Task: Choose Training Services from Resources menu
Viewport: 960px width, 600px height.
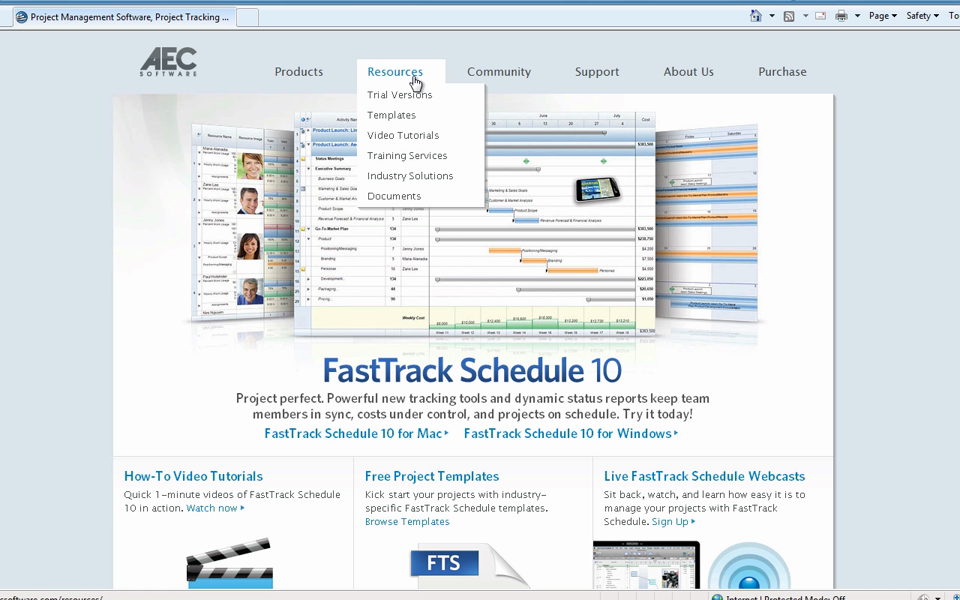Action: [x=407, y=156]
